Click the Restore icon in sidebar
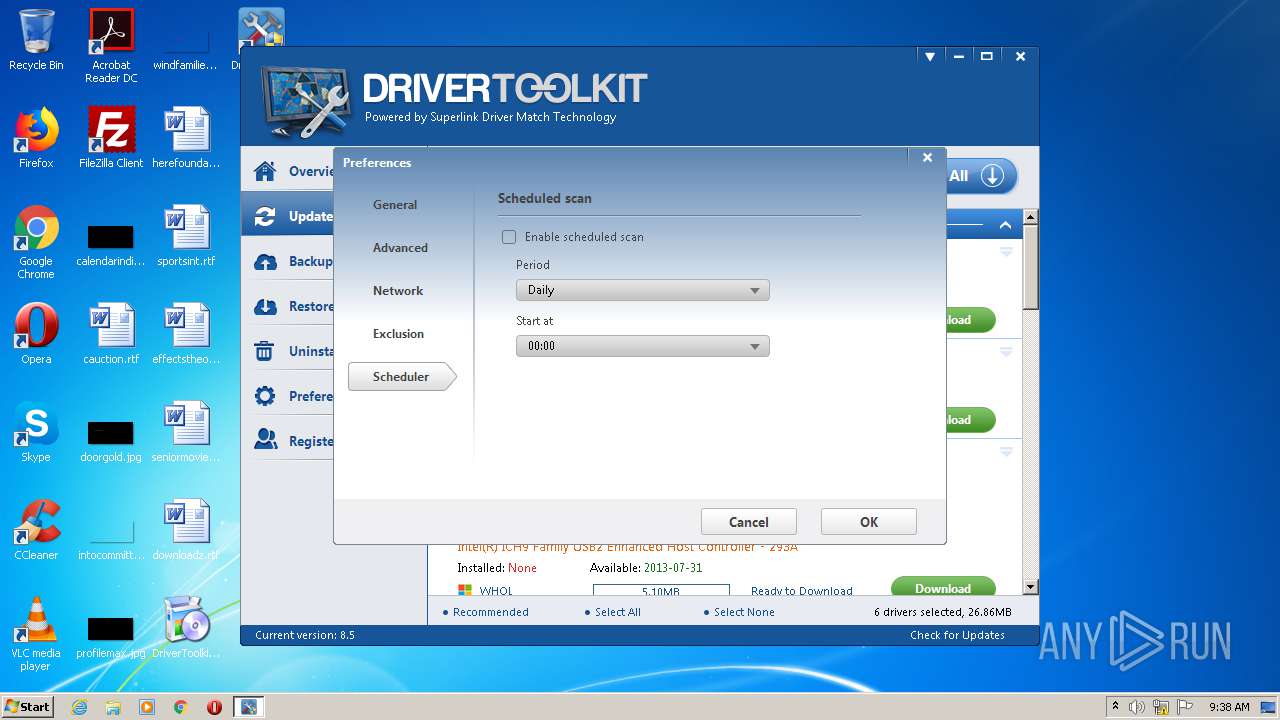This screenshot has height=720, width=1280. click(265, 306)
